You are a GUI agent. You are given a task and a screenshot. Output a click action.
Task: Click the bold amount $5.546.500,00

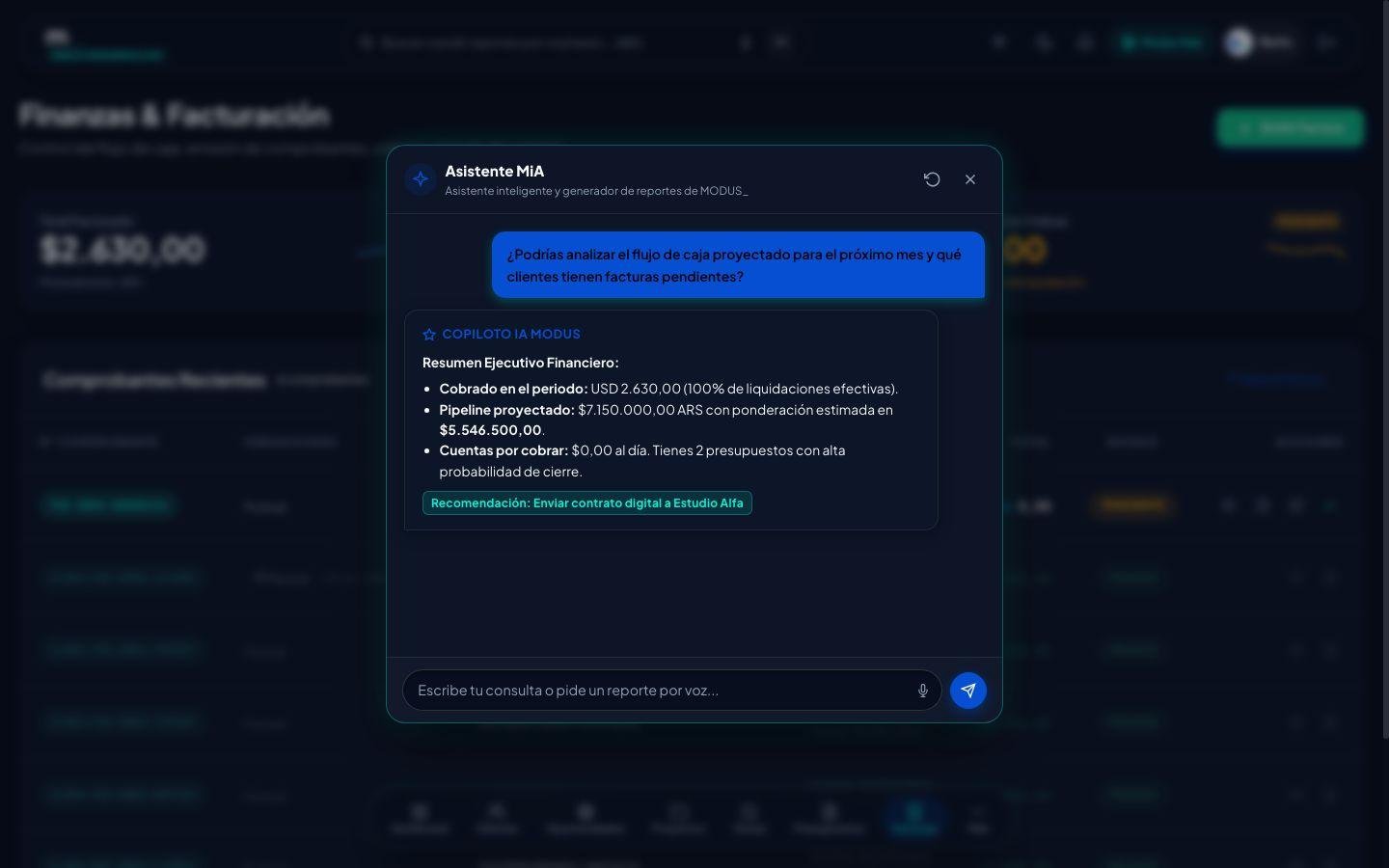coord(490,430)
